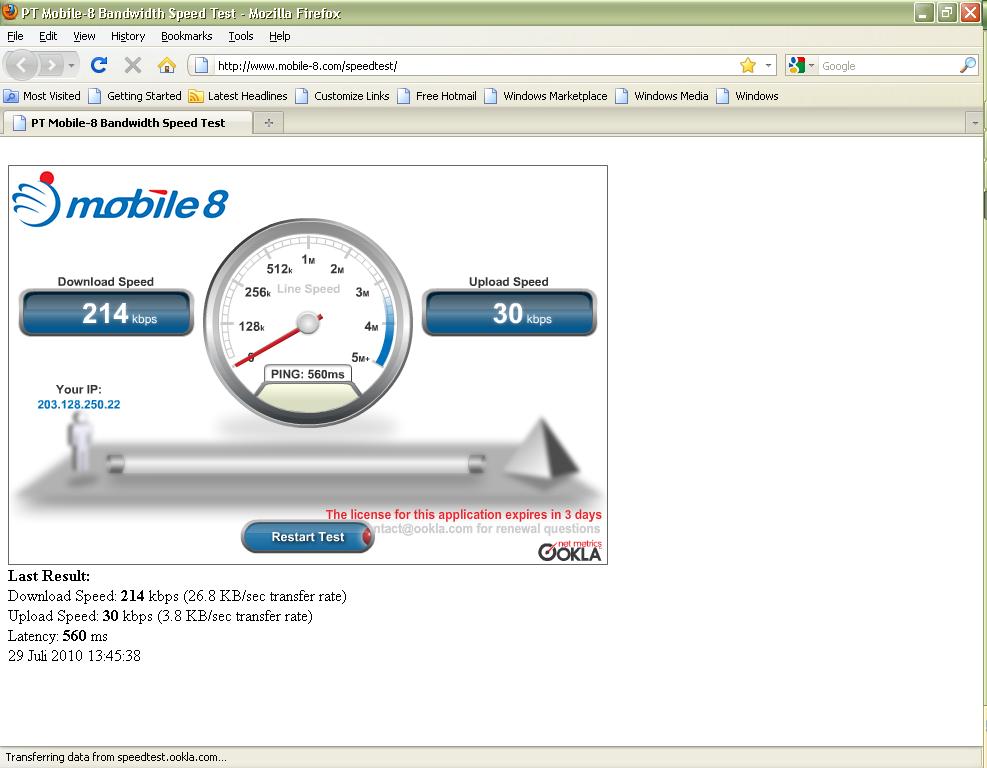Click the Download Speed 214 kbps display
Viewport: 987px width, 768px height.
106,313
